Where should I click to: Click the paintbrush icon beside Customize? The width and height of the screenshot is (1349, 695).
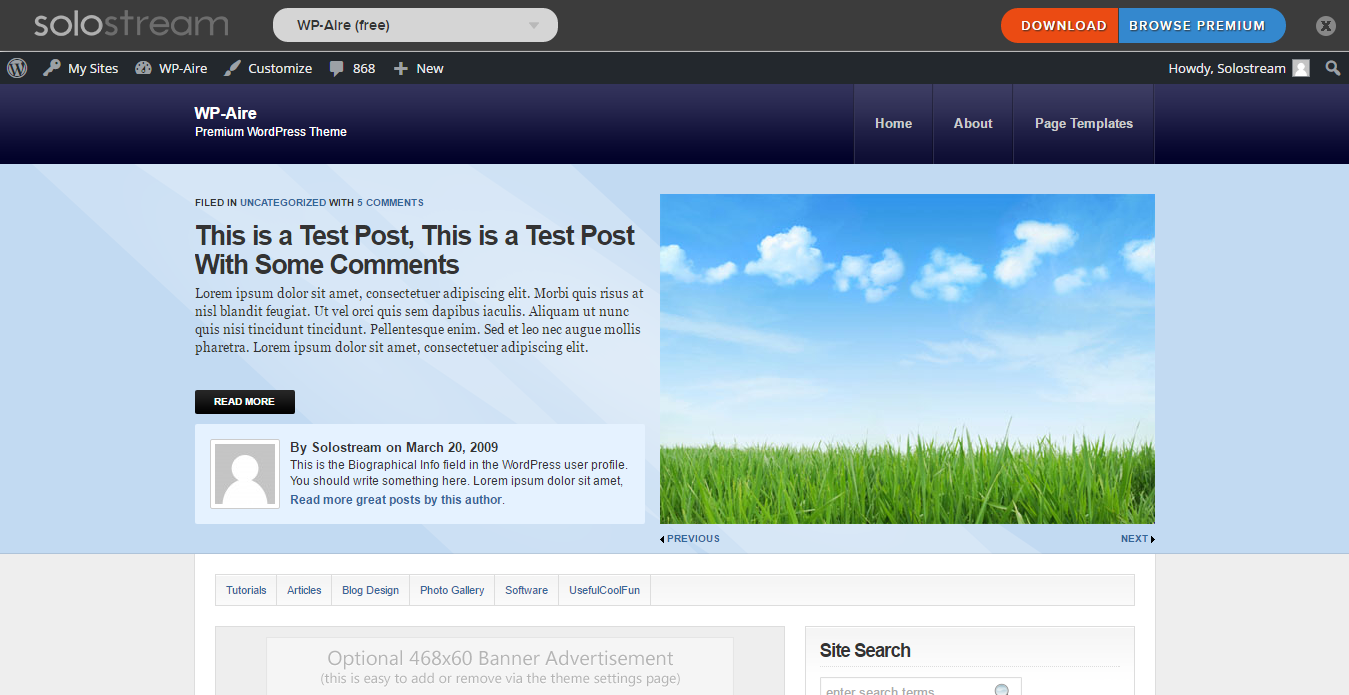[232, 68]
